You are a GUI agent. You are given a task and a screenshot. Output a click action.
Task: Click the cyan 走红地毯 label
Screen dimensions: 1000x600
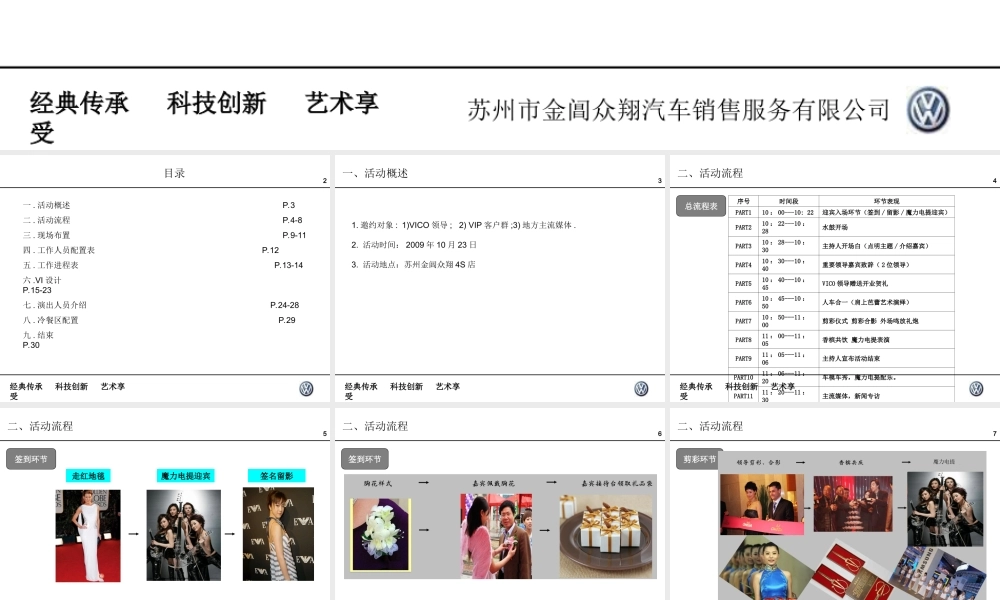[88, 476]
